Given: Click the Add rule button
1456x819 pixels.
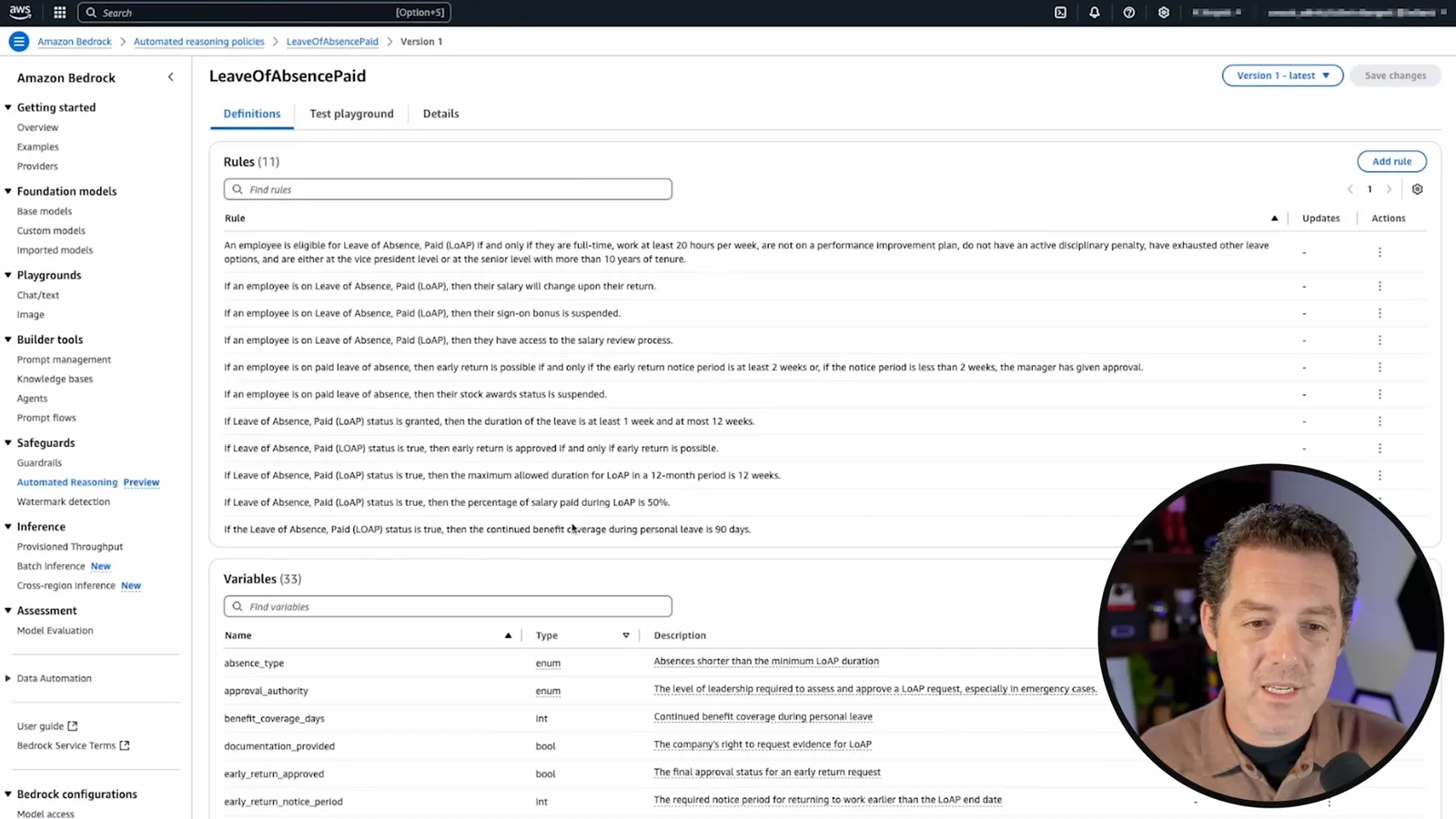Looking at the screenshot, I should (1391, 161).
